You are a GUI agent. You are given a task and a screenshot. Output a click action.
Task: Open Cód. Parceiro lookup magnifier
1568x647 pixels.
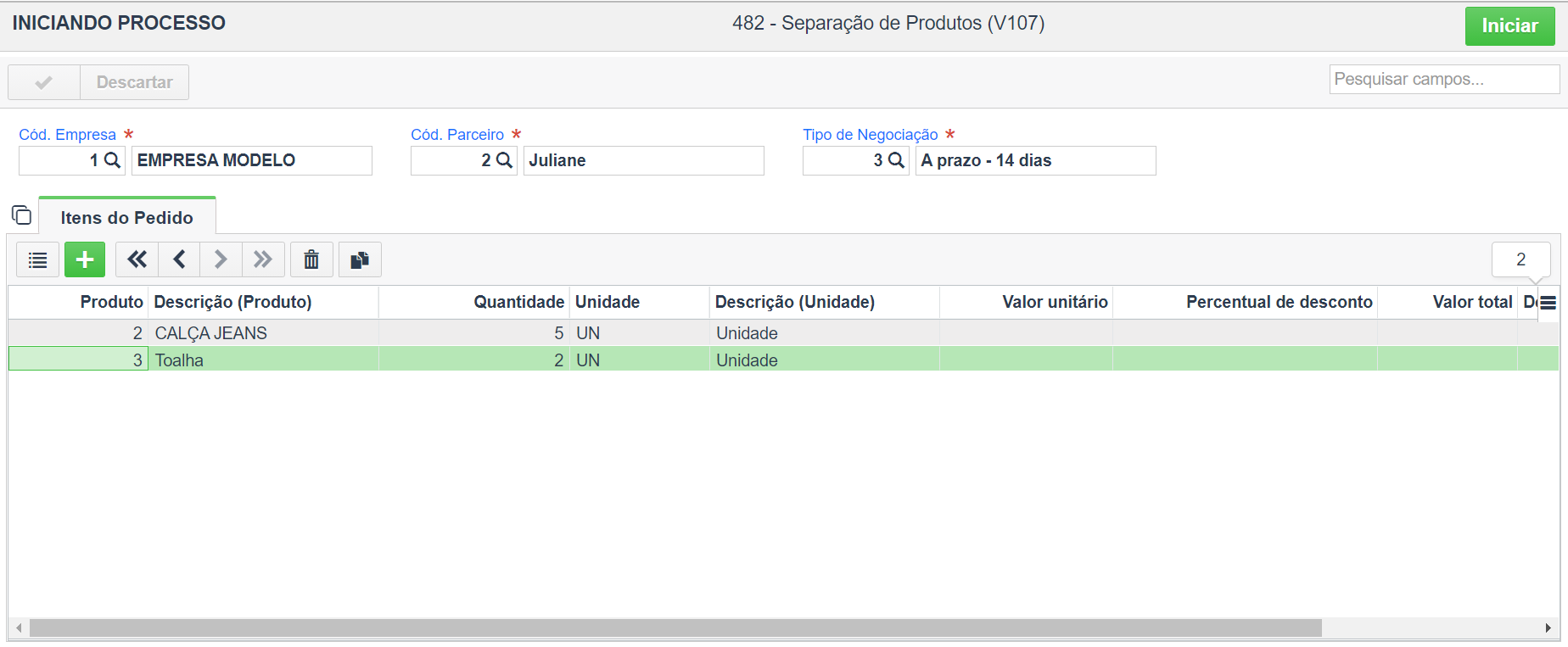(x=504, y=160)
